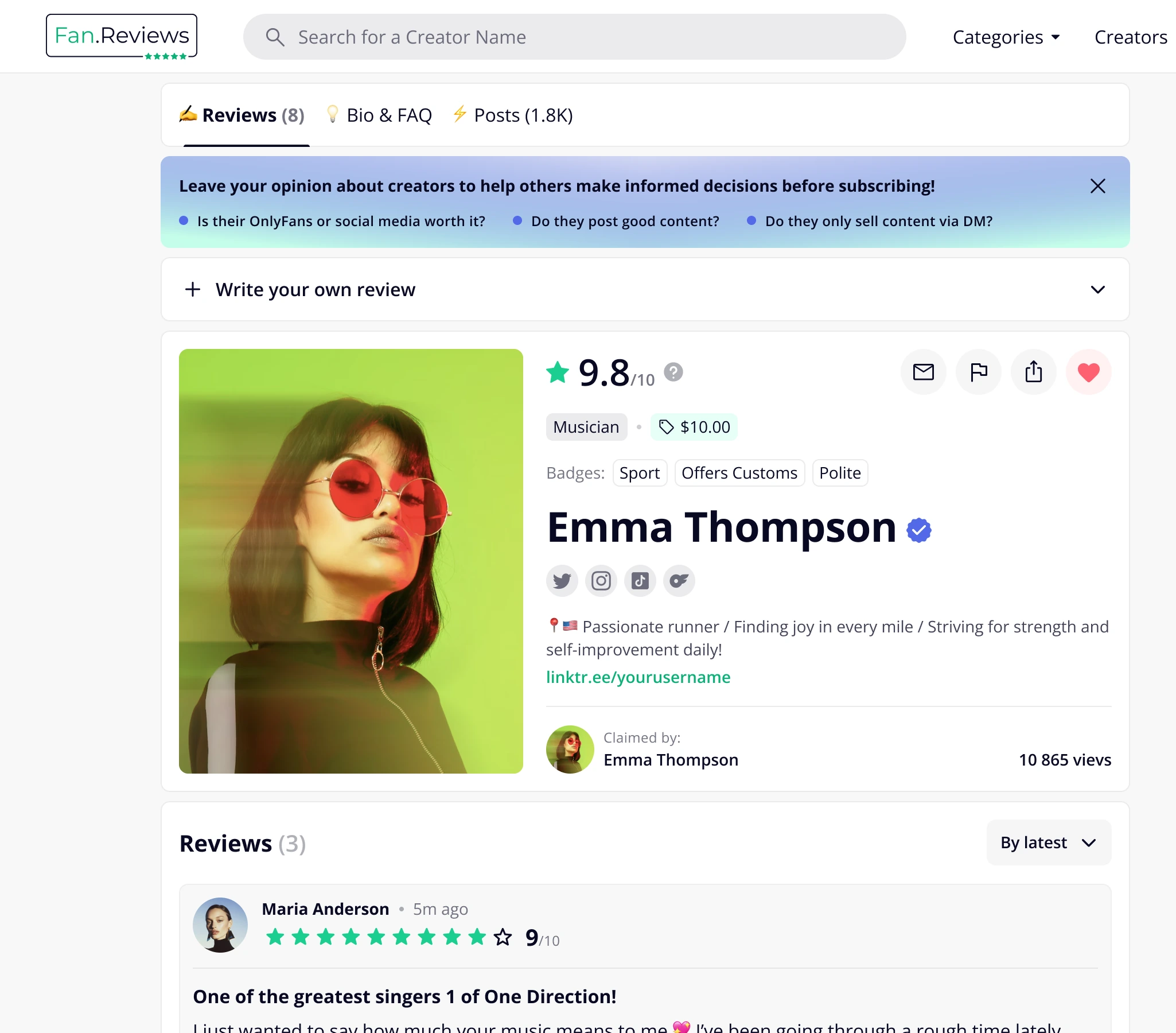Image resolution: width=1176 pixels, height=1033 pixels.
Task: Click the Fan.Reviews logo
Action: pyautogui.click(x=122, y=36)
